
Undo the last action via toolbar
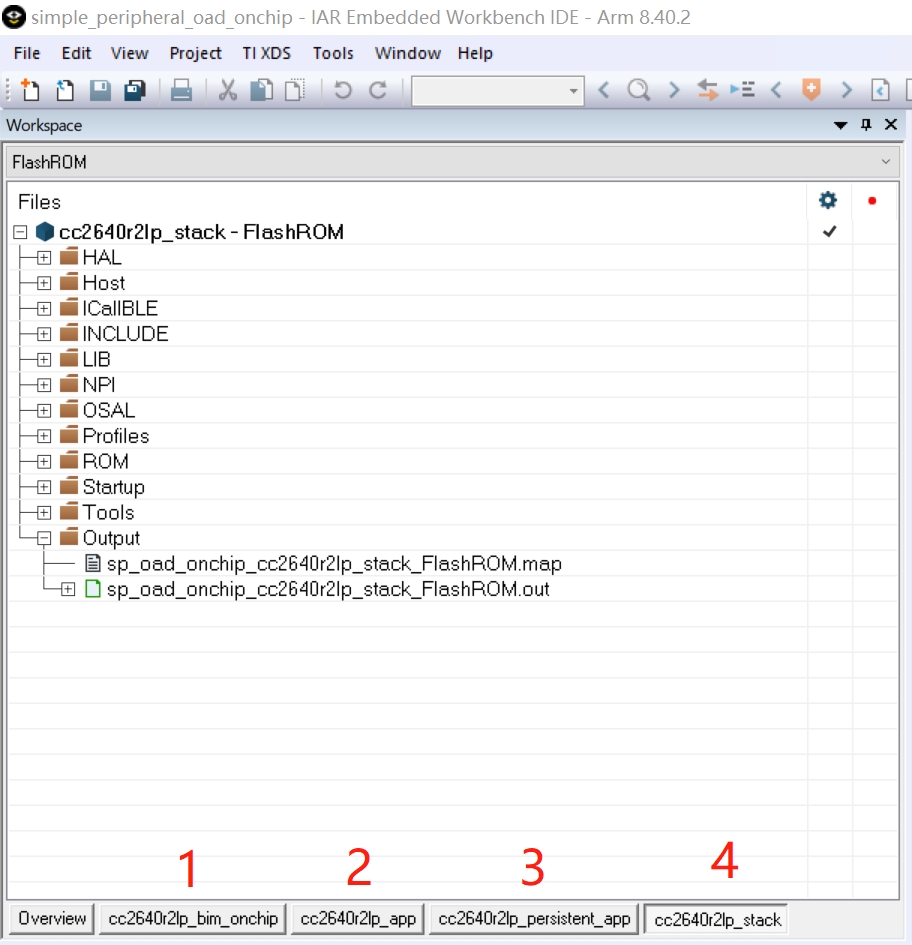click(x=342, y=90)
